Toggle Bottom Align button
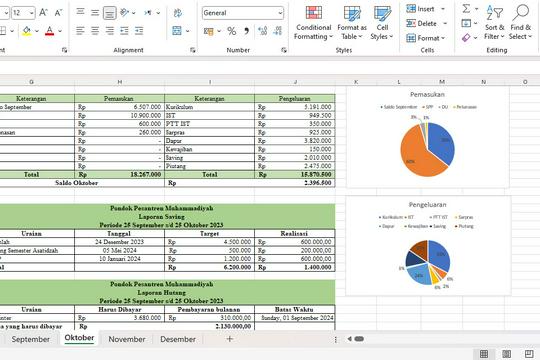540x360 pixels. coord(110,13)
